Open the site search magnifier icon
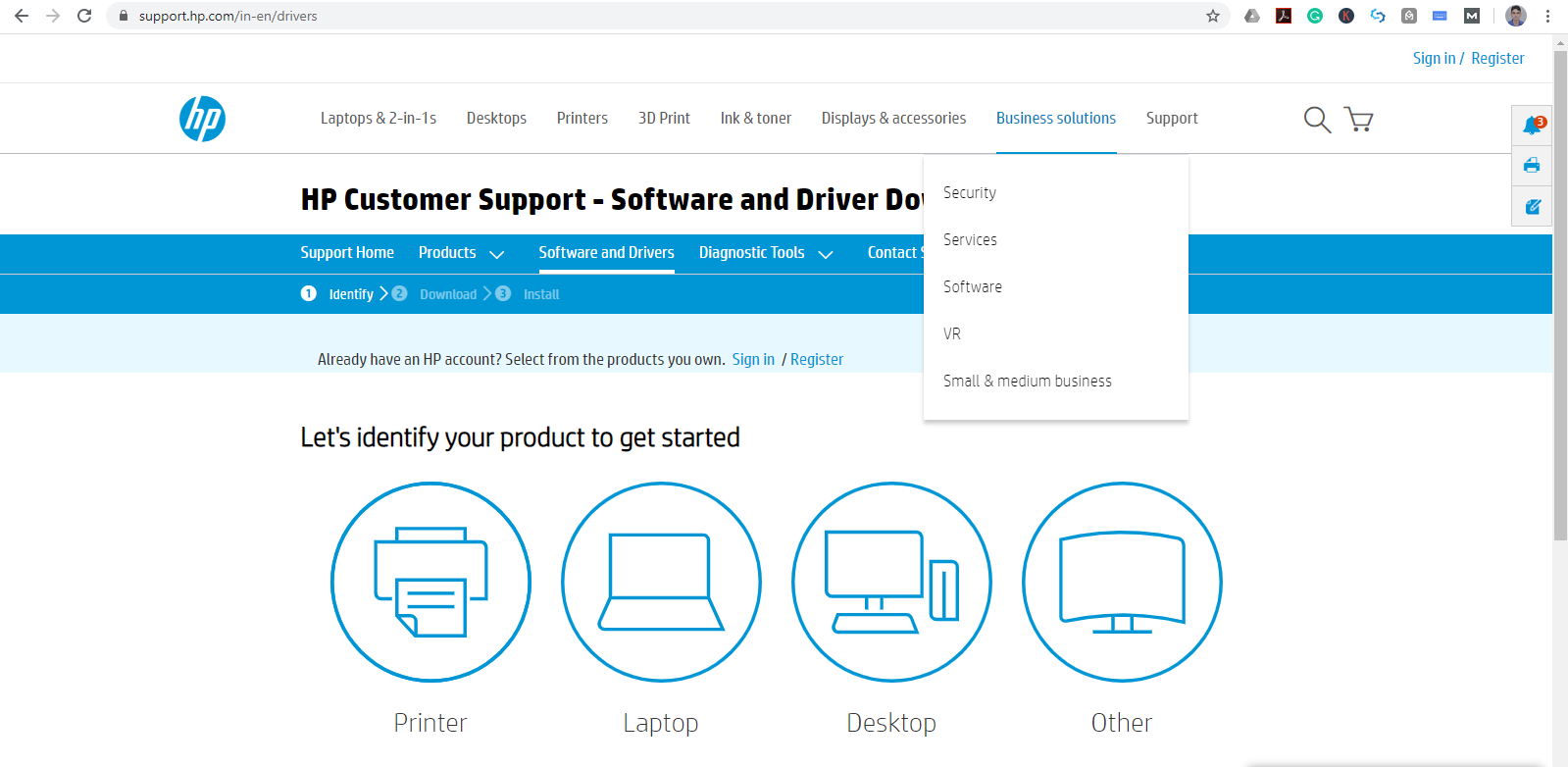Image resolution: width=1568 pixels, height=767 pixels. (x=1317, y=120)
